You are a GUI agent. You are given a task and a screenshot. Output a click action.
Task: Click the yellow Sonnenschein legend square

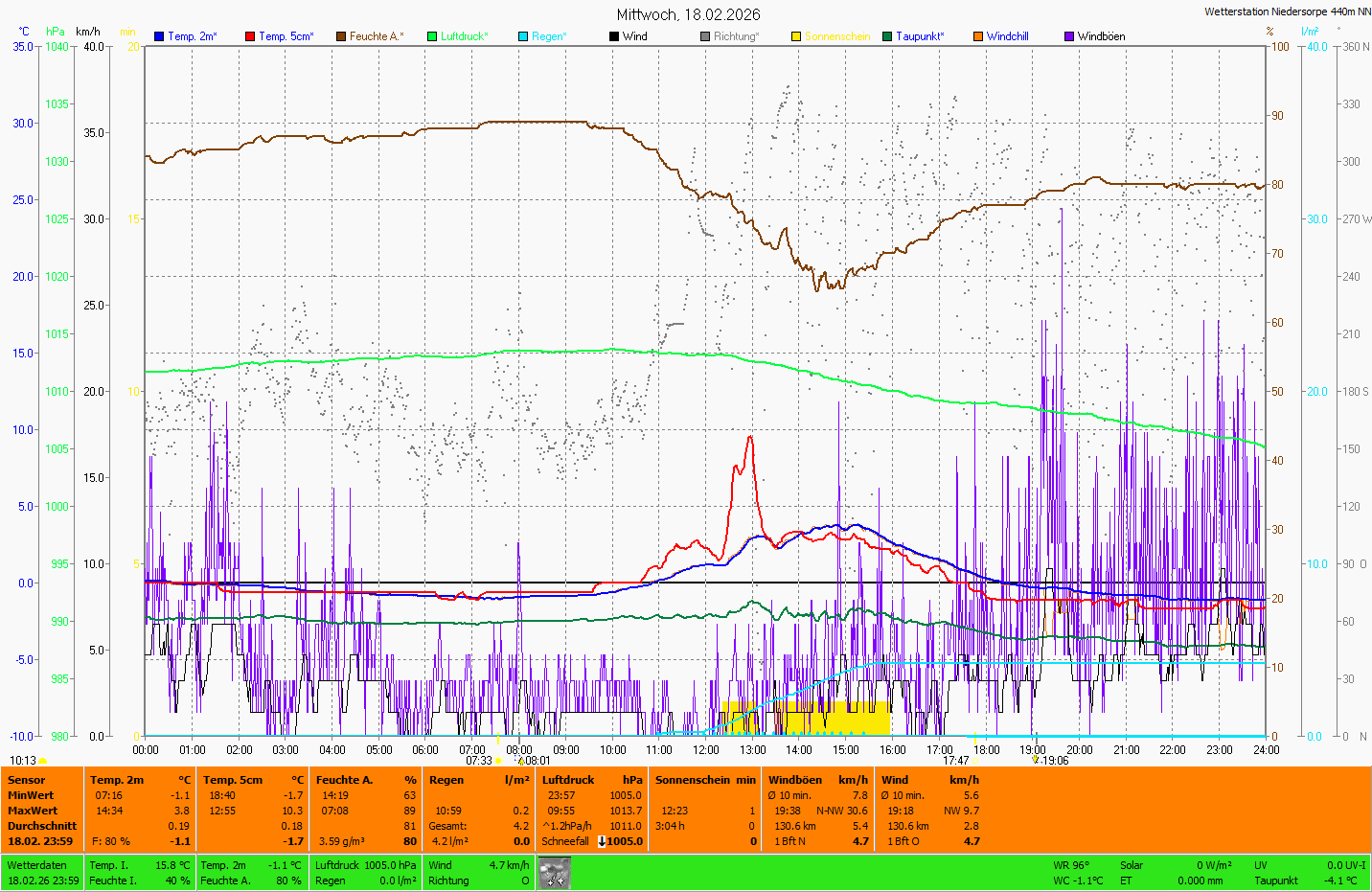coord(796,36)
